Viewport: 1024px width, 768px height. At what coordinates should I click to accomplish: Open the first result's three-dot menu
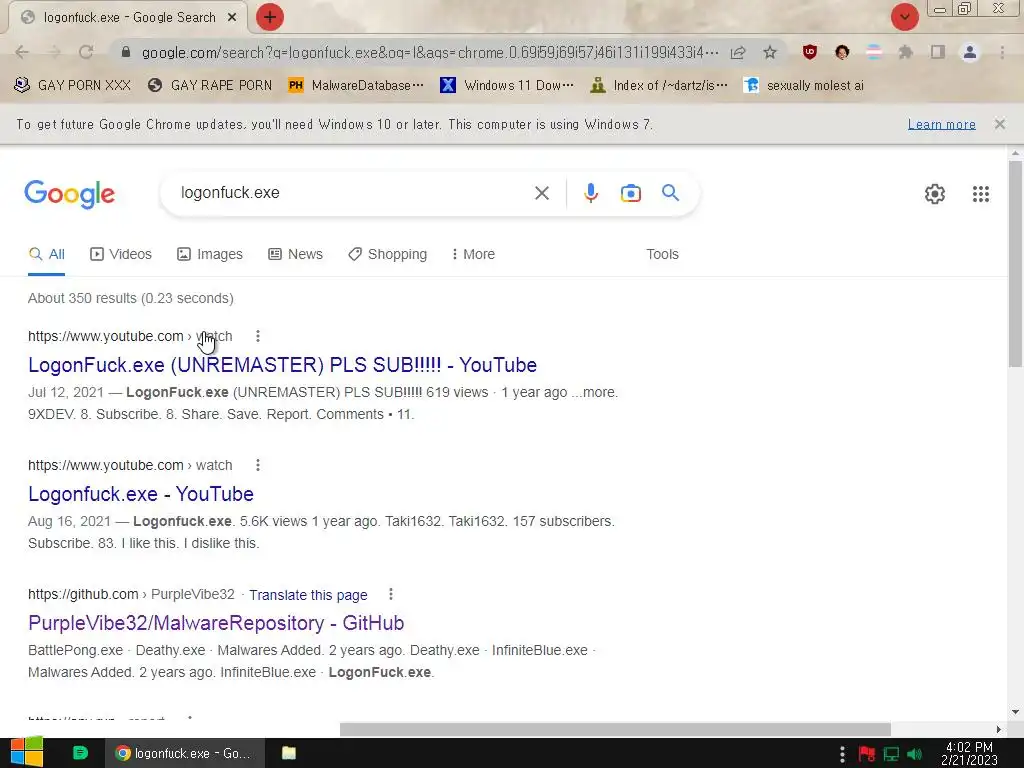(x=258, y=336)
